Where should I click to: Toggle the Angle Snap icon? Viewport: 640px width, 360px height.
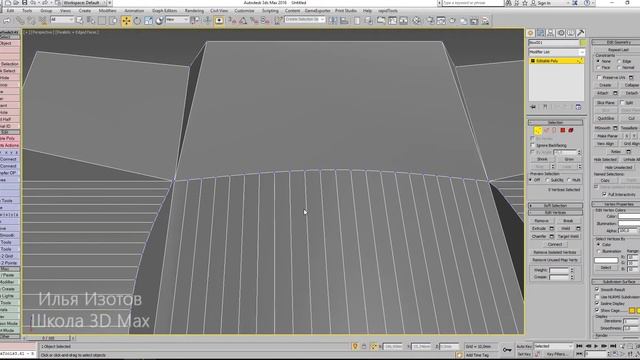243,20
